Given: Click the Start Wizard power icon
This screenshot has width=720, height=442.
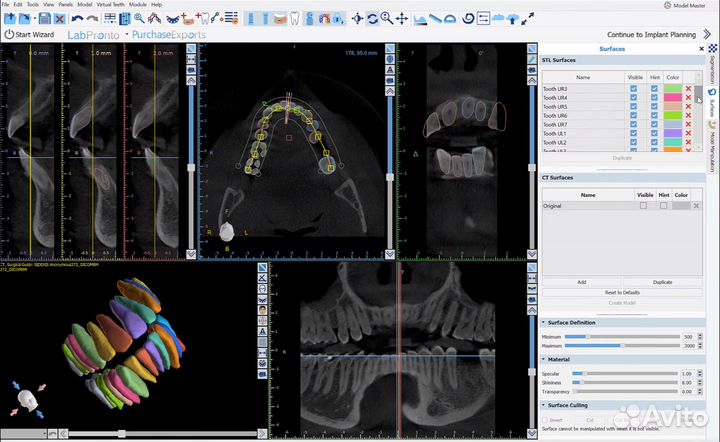Looking at the screenshot, I should [x=9, y=34].
